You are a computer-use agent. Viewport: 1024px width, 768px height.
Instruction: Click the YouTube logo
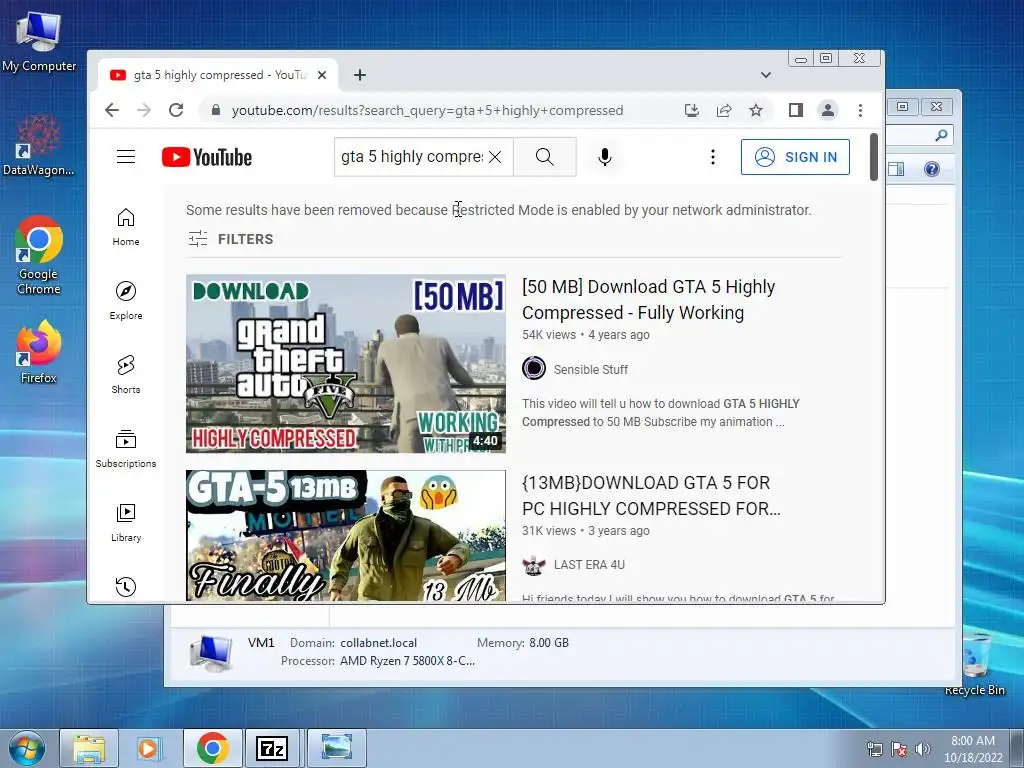point(206,157)
